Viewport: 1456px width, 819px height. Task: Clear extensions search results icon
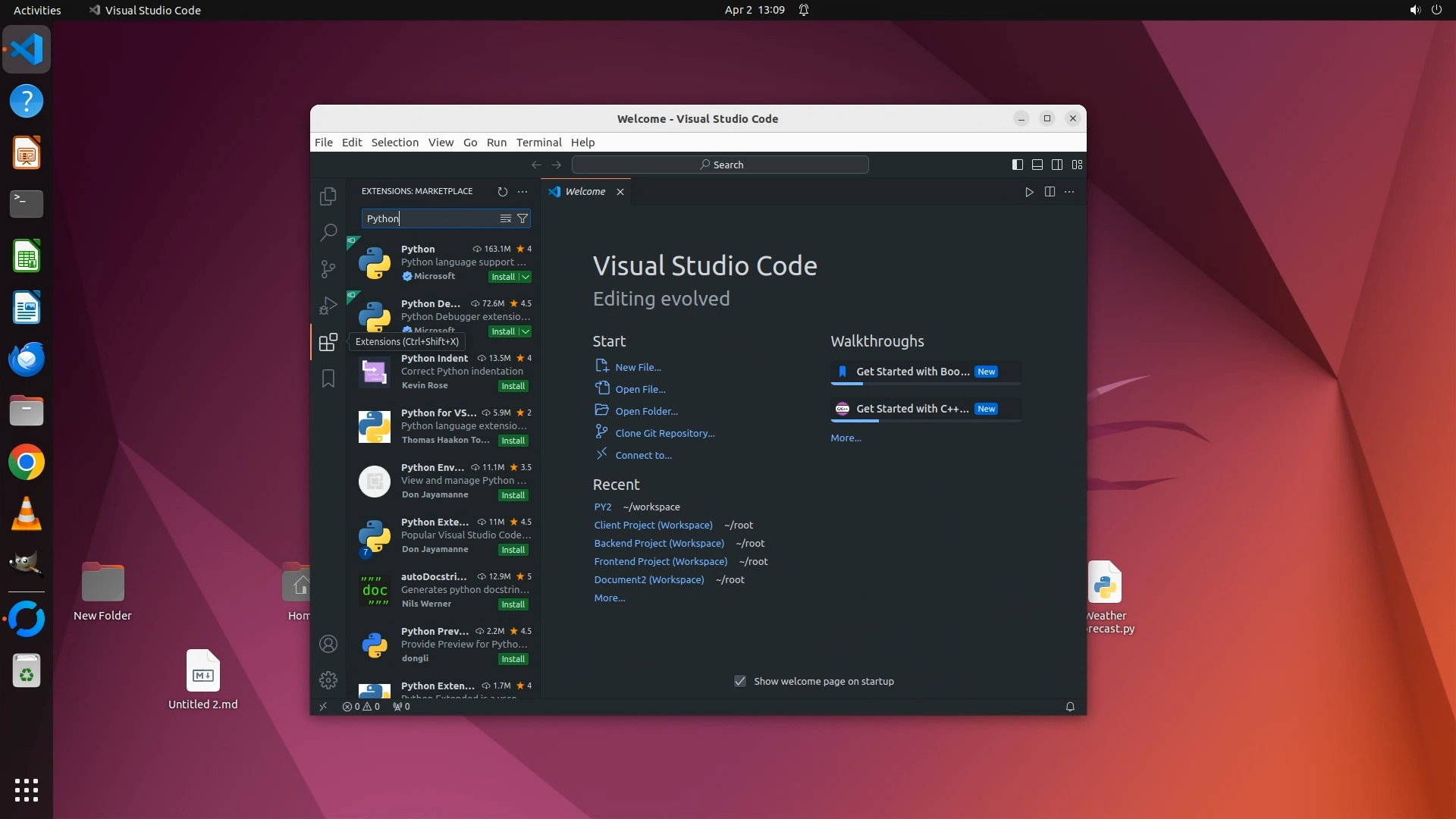[x=505, y=218]
